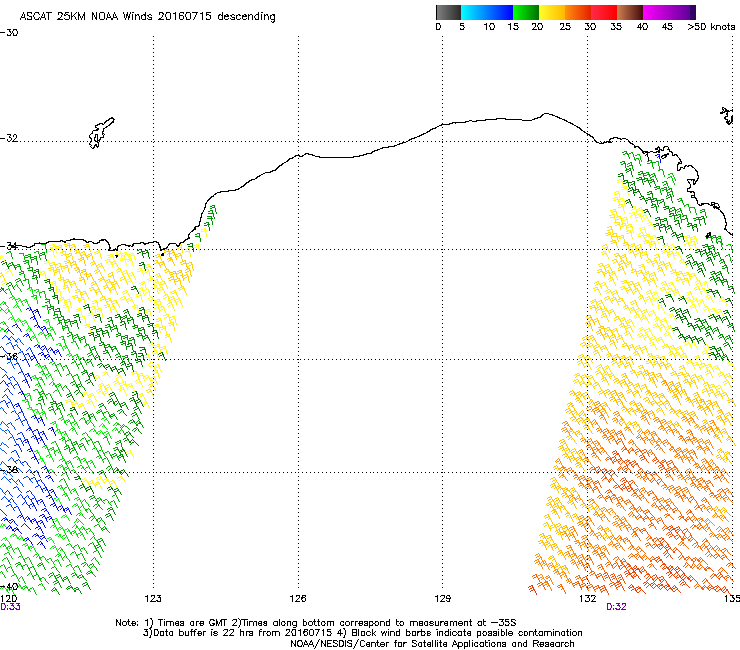Click the dark purple 45-50 knots swatch
The image size is (740, 650).
coord(682,12)
